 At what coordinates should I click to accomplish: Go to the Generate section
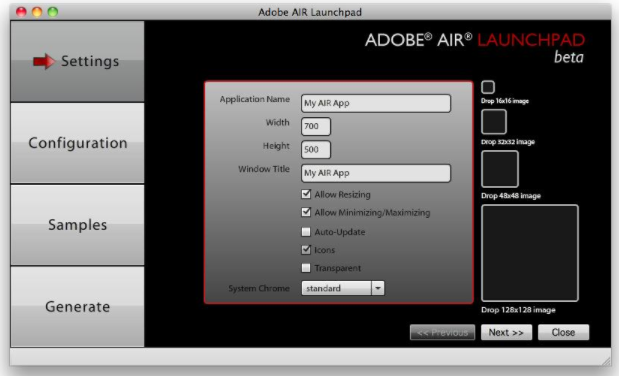coord(77,306)
